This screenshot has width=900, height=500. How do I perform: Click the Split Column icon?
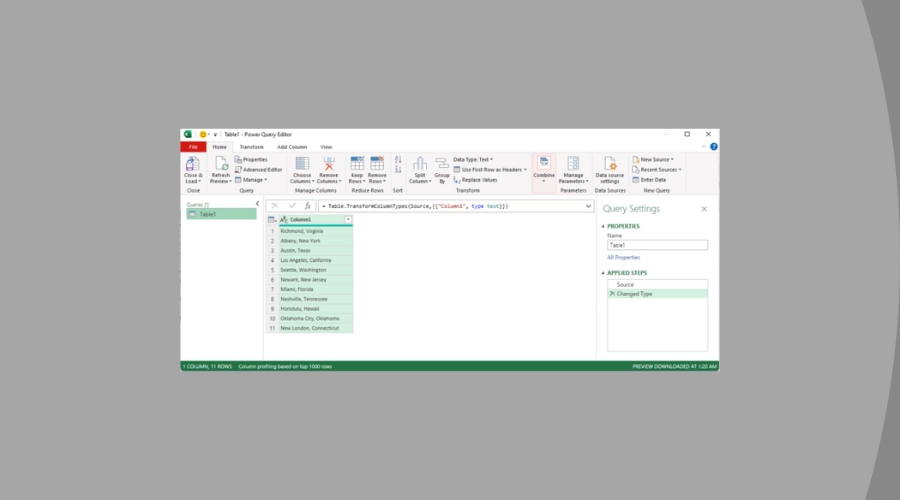click(x=420, y=164)
